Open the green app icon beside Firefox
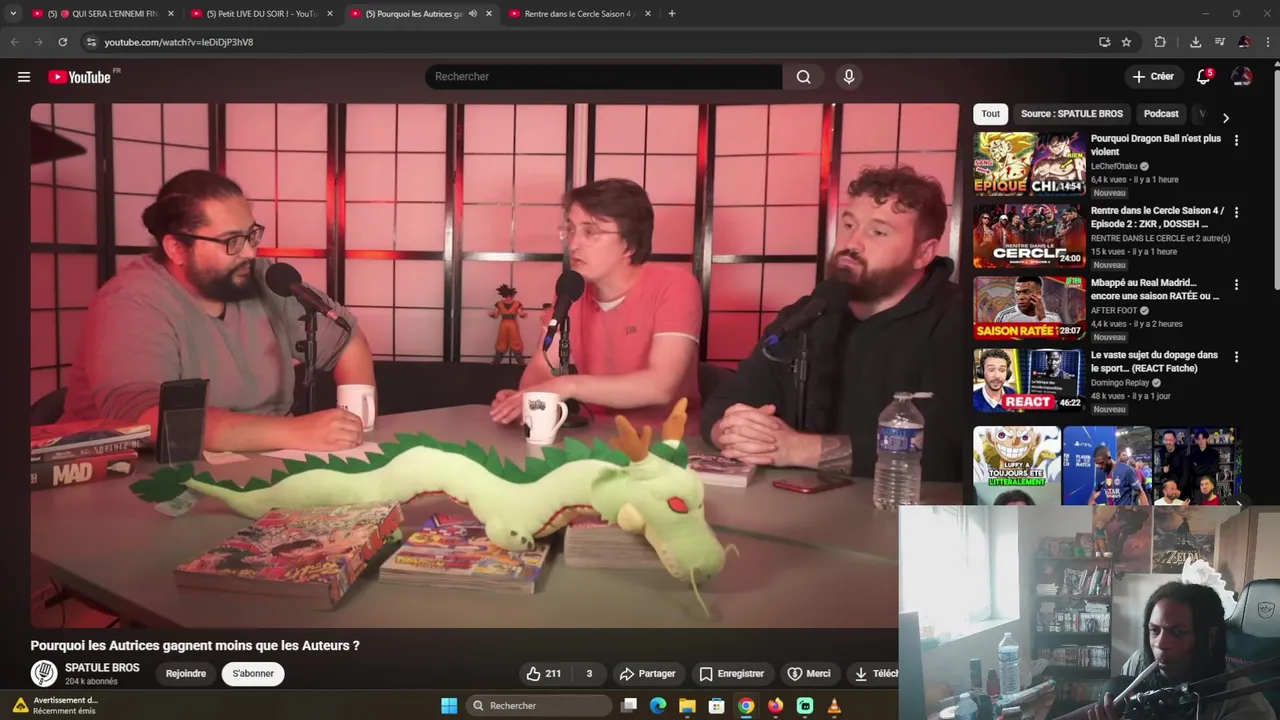This screenshot has height=720, width=1280. (x=805, y=706)
